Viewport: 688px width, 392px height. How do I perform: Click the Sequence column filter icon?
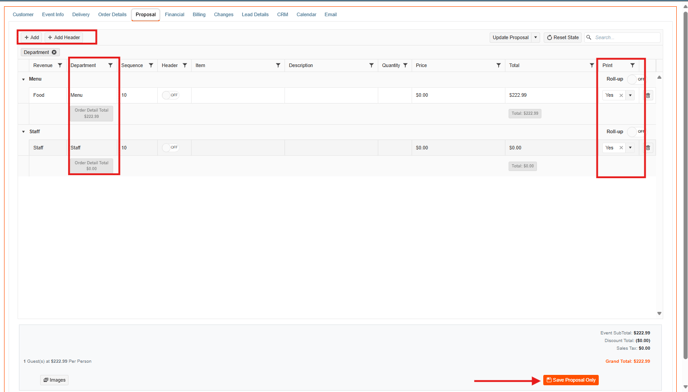point(151,65)
